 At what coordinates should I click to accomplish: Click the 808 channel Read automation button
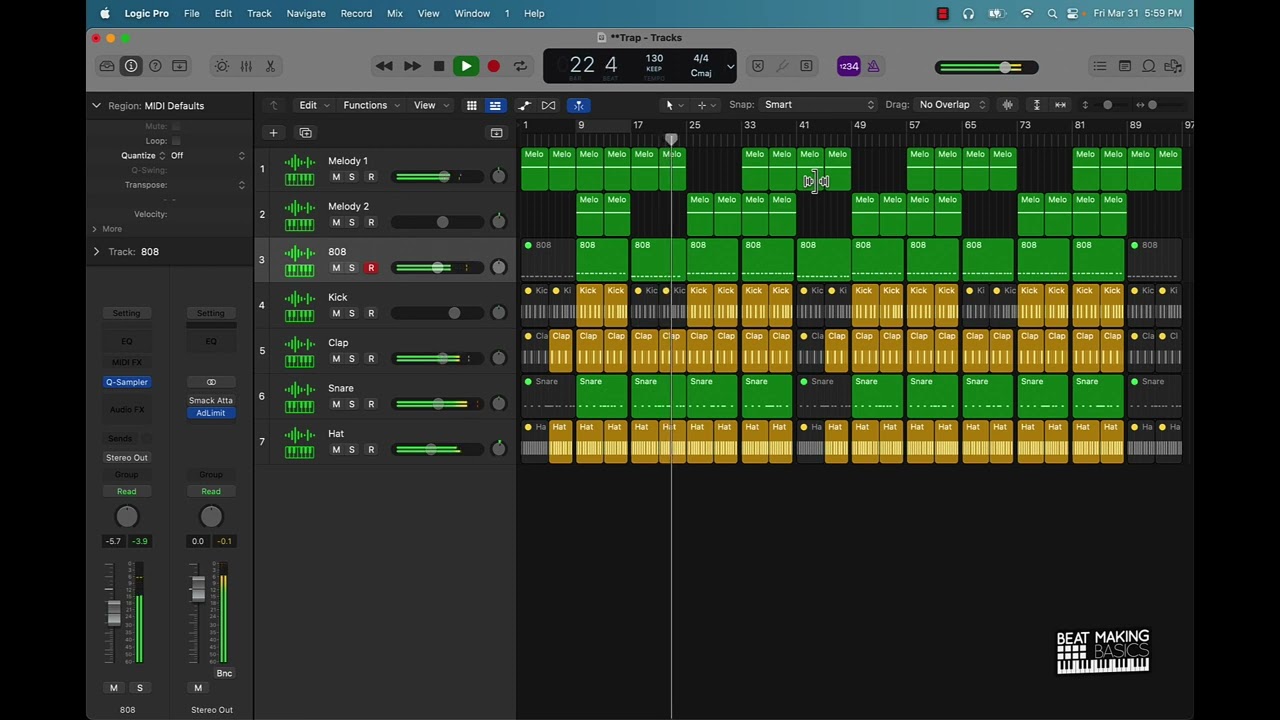127,491
